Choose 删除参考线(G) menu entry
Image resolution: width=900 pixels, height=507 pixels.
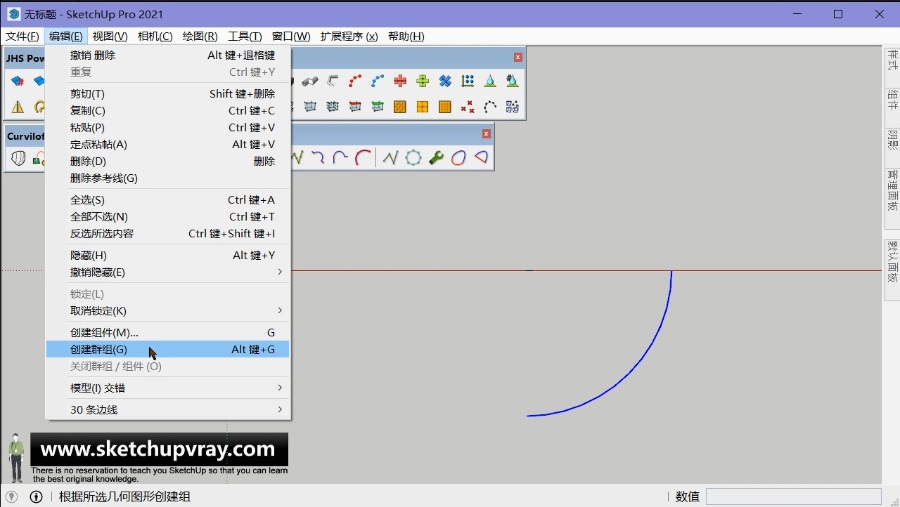168,178
